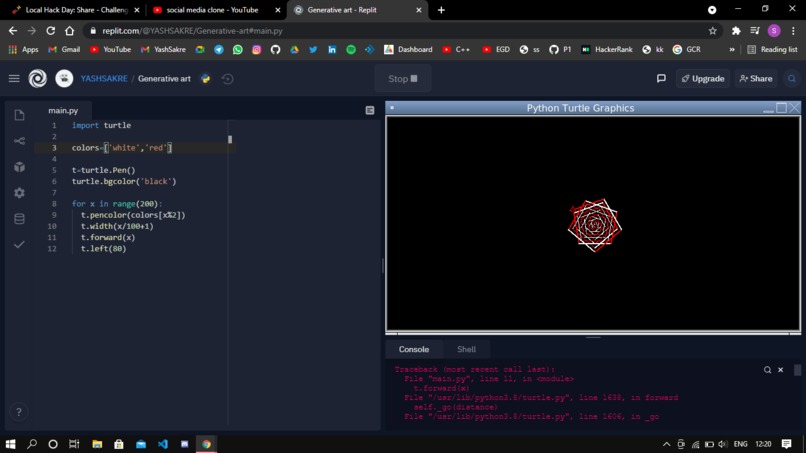The height and width of the screenshot is (453, 806).
Task: Reload the page
Action: point(50,31)
